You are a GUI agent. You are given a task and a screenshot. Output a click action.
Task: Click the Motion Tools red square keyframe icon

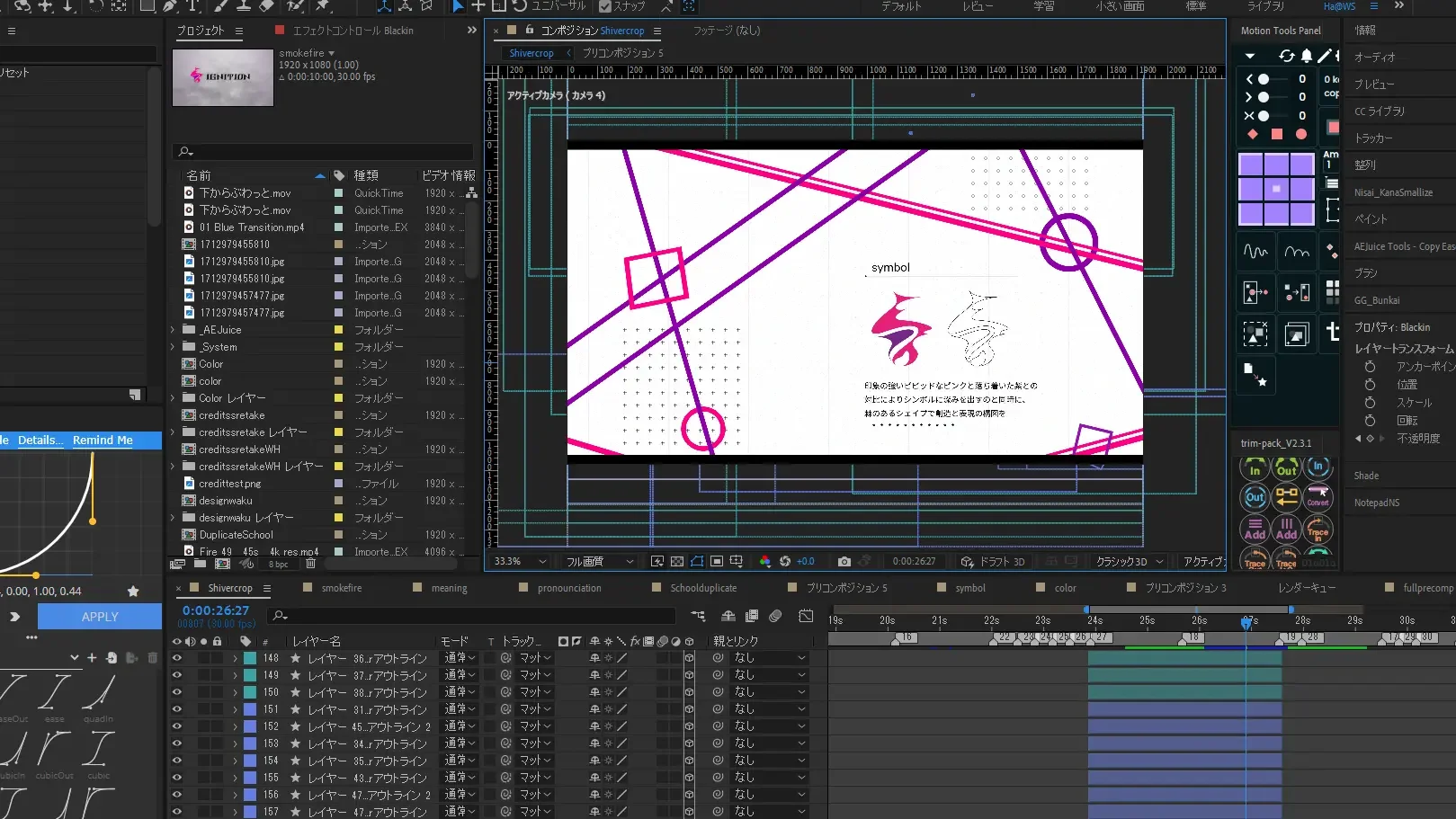click(1277, 134)
